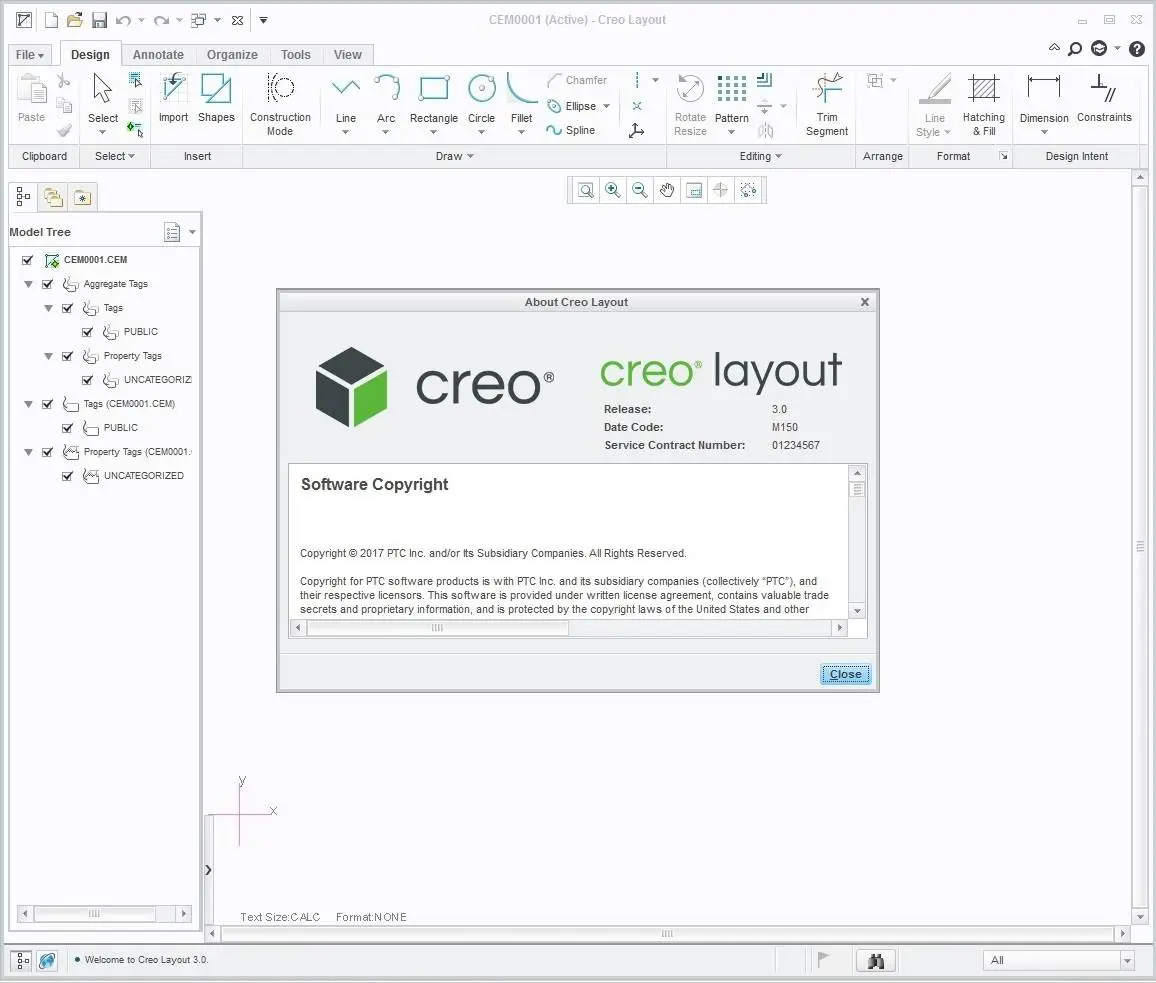Switch to the Design tab
The height and width of the screenshot is (983, 1156).
click(x=90, y=55)
